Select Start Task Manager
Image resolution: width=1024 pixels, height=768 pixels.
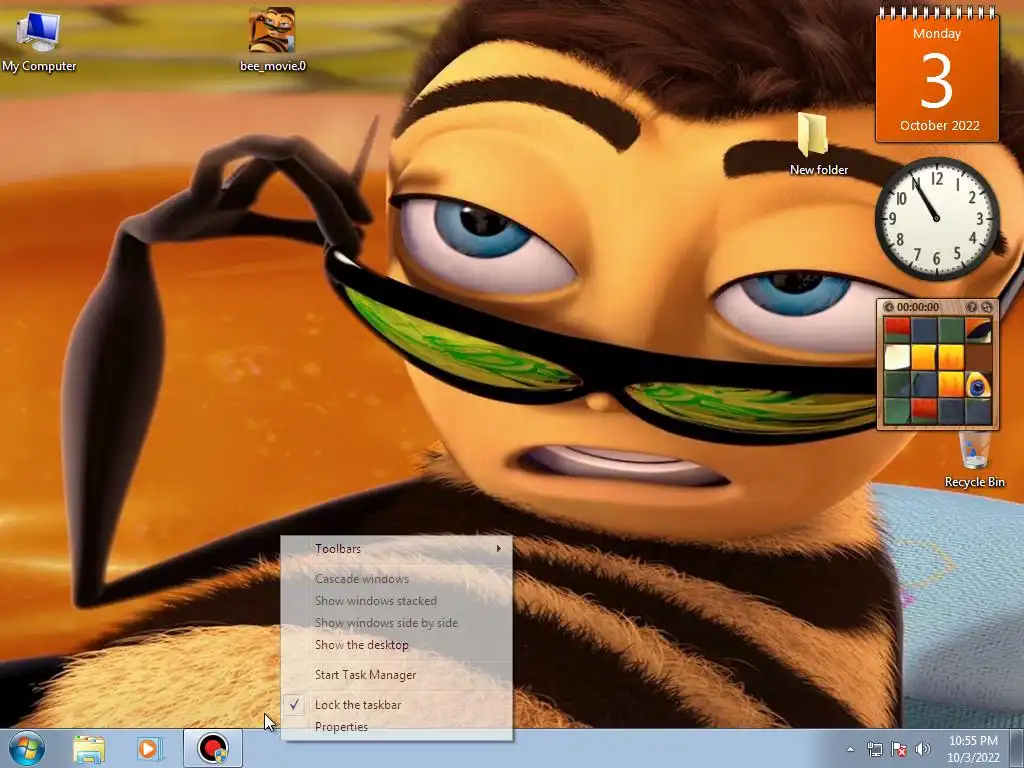[x=396, y=675]
